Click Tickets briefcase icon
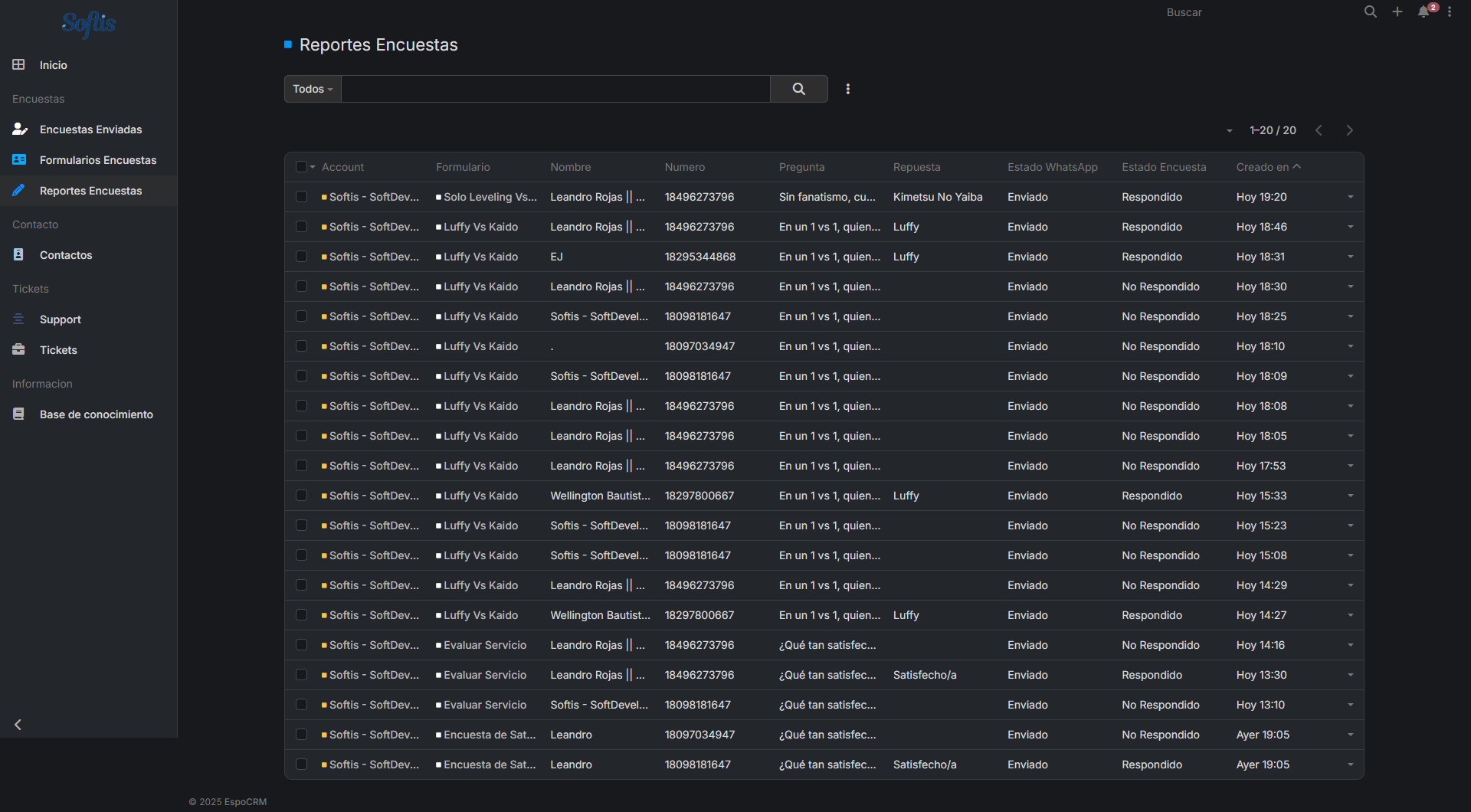The width and height of the screenshot is (1471, 812). tap(18, 350)
